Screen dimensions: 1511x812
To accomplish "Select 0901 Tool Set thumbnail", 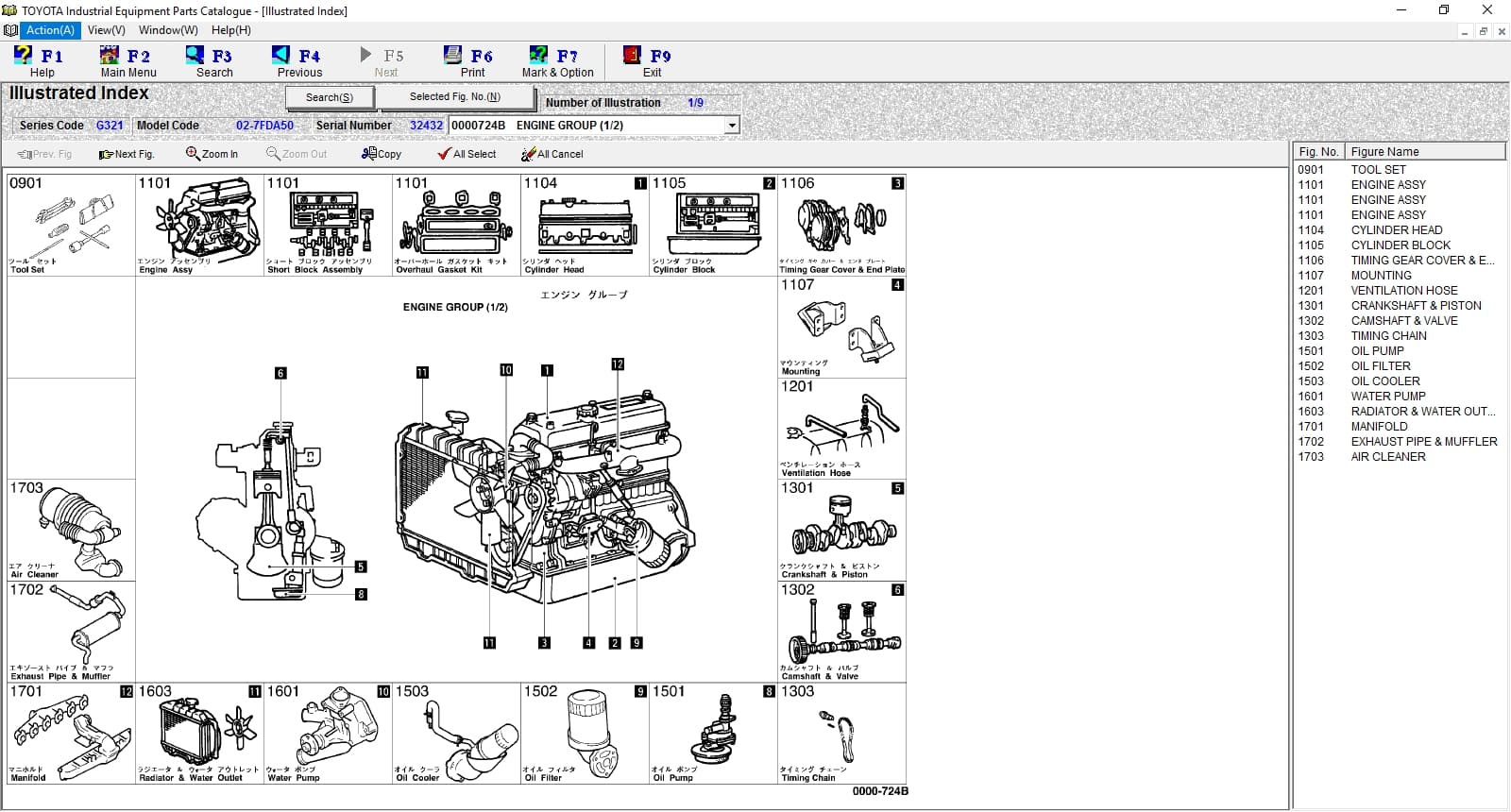I will coord(71,225).
